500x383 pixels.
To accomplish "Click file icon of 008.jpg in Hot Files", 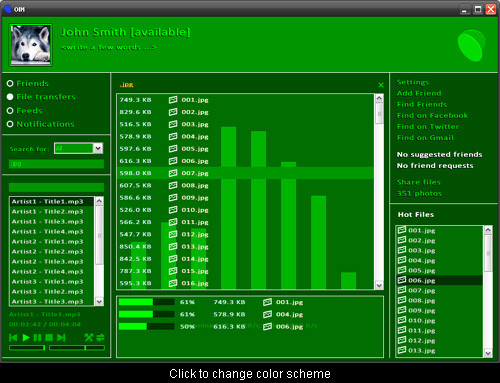I will click(x=402, y=300).
